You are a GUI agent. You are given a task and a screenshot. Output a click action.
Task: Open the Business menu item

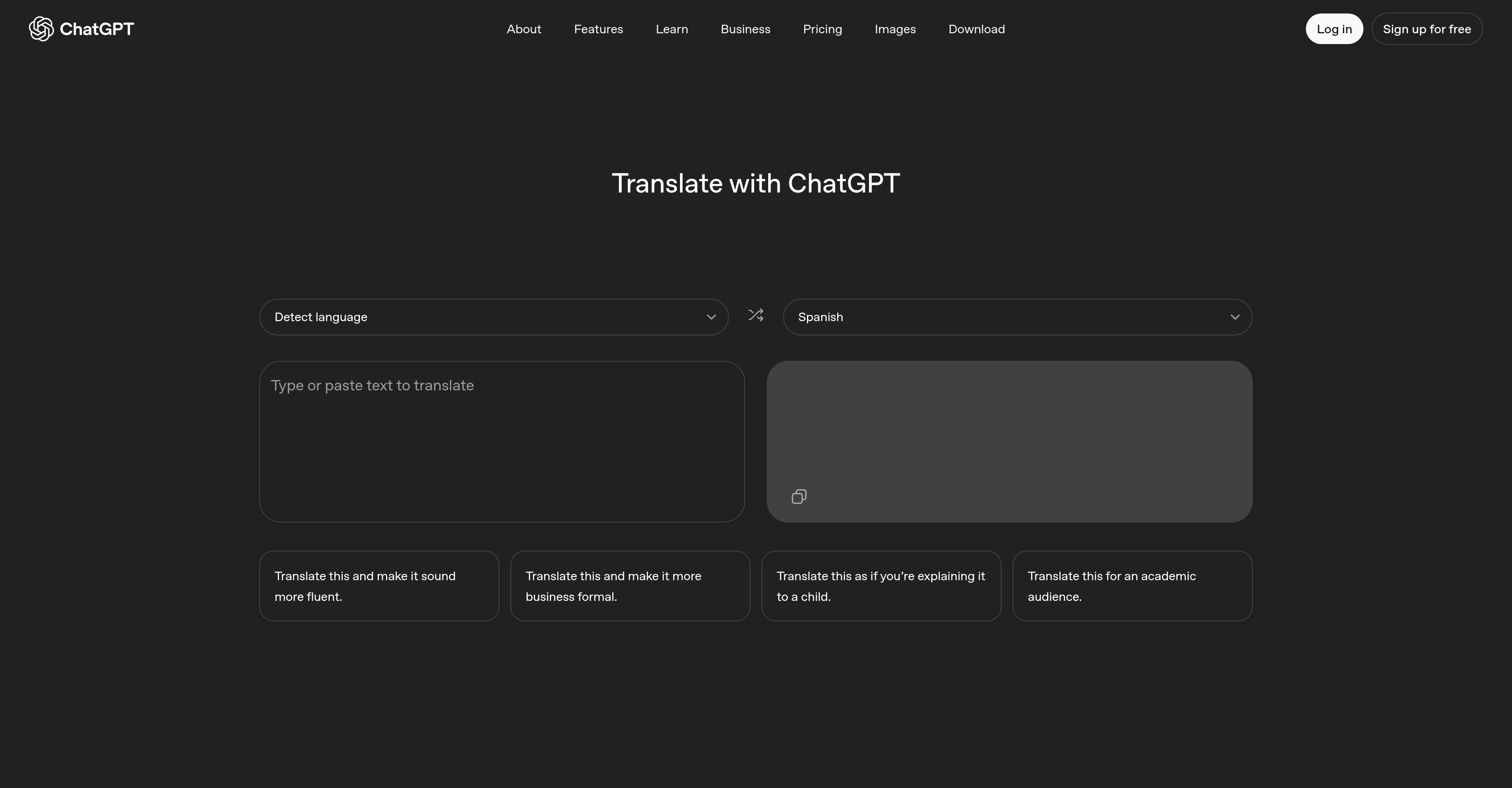pos(745,29)
